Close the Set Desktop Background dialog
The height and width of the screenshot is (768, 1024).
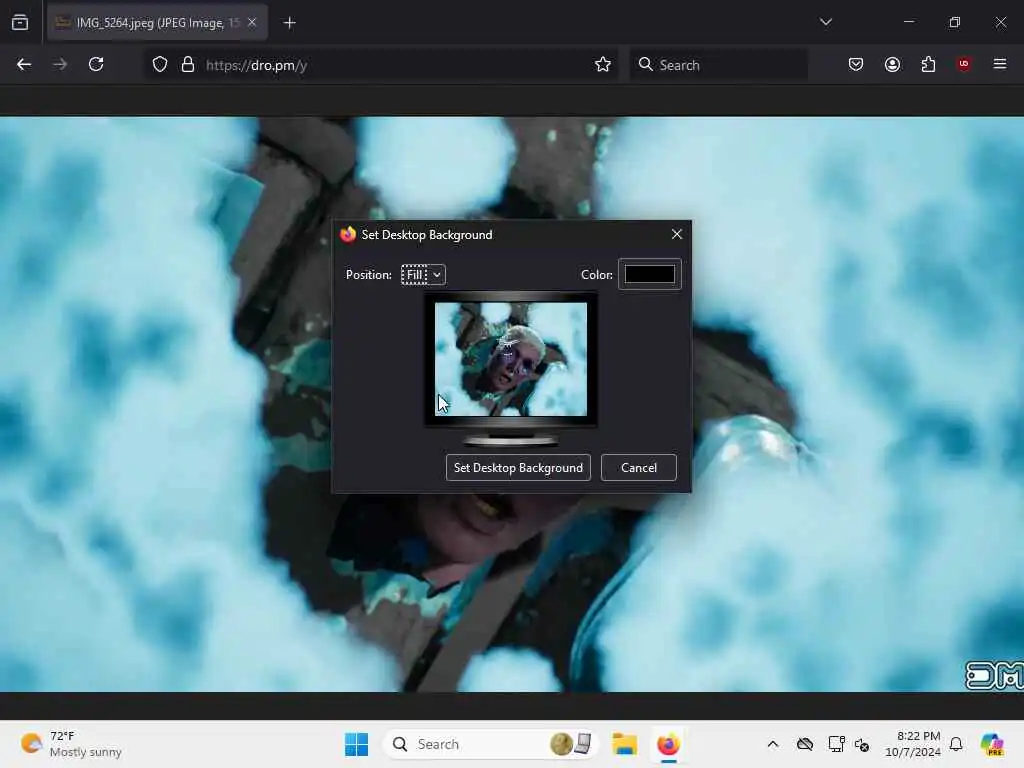(677, 234)
